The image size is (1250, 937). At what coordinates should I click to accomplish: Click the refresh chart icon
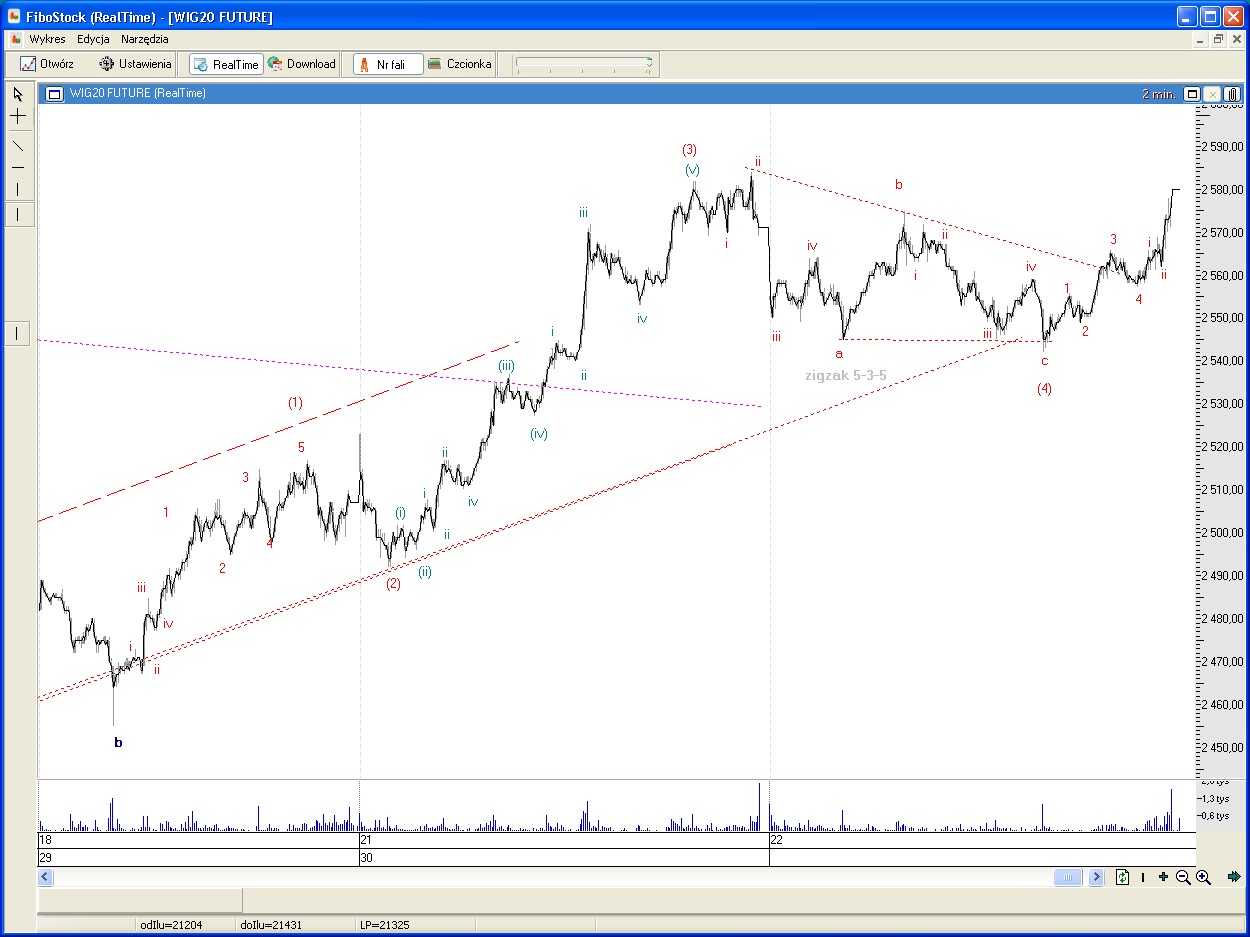(1123, 877)
